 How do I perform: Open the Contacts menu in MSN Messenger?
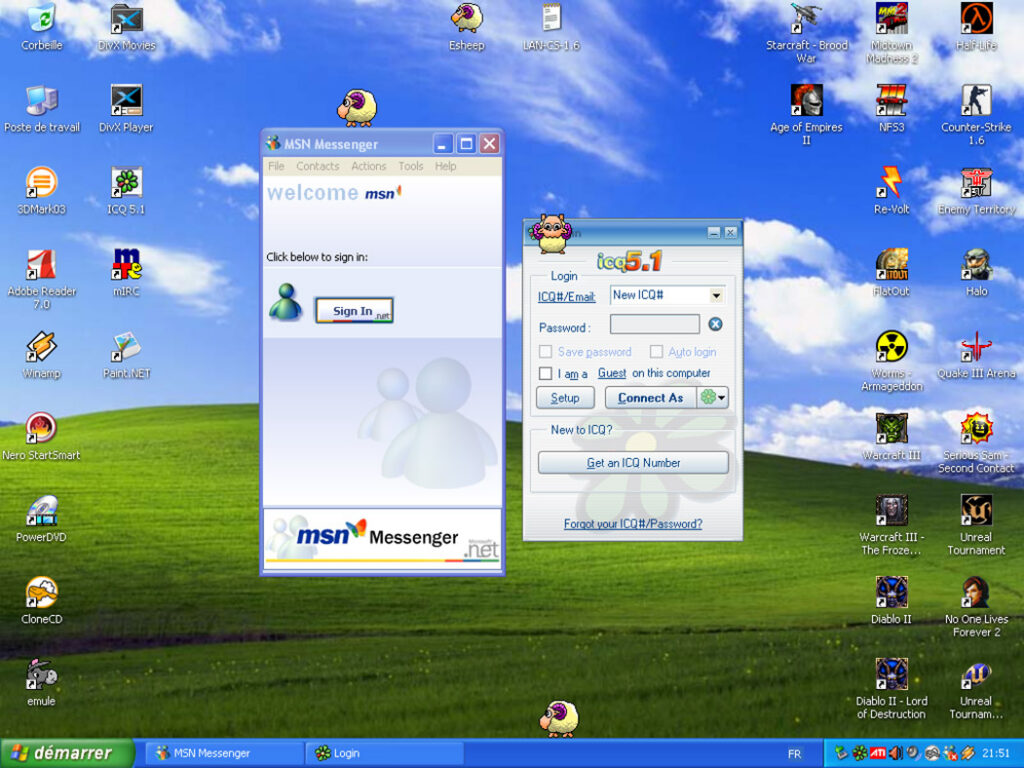317,166
